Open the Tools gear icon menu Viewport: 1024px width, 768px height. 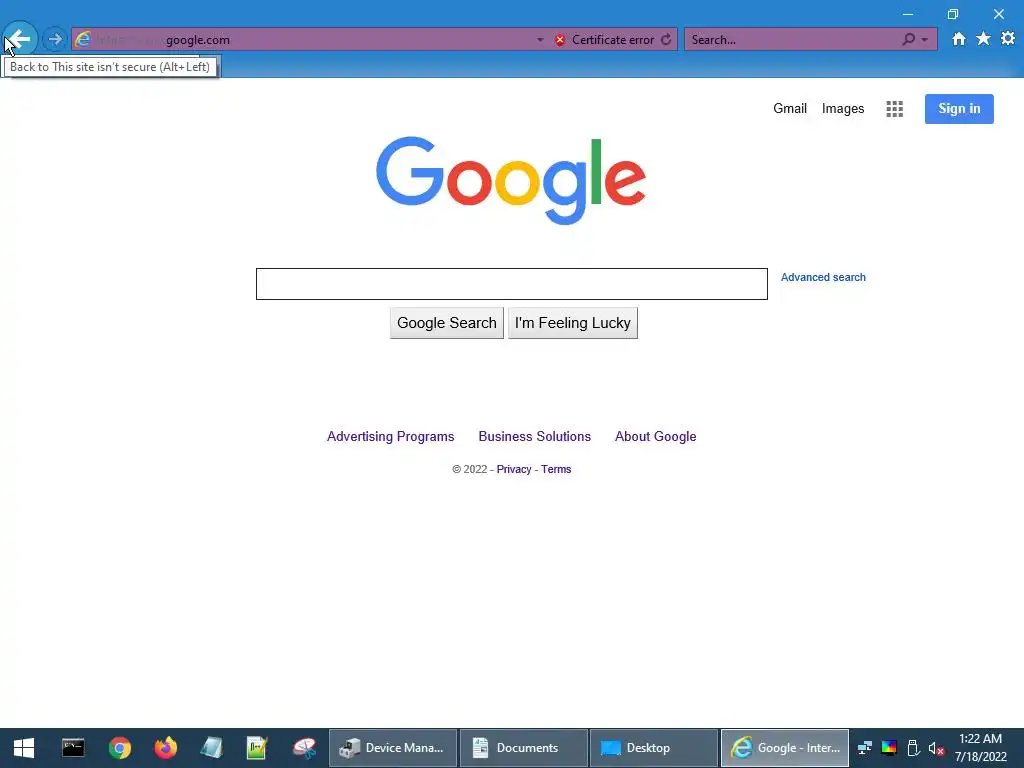point(1008,39)
